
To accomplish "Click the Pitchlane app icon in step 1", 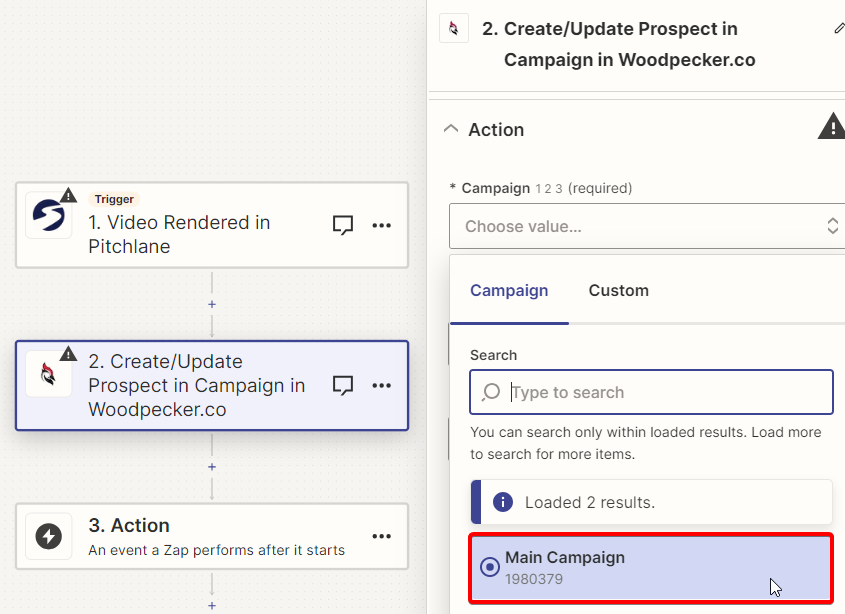I will 49,215.
